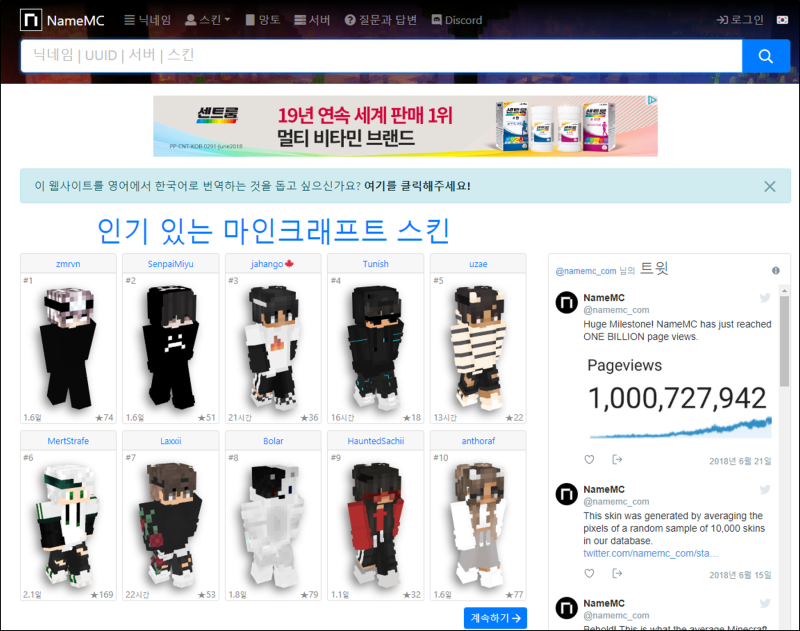The height and width of the screenshot is (631, 800).
Task: Open 질문과 답변 page
Action: (381, 20)
